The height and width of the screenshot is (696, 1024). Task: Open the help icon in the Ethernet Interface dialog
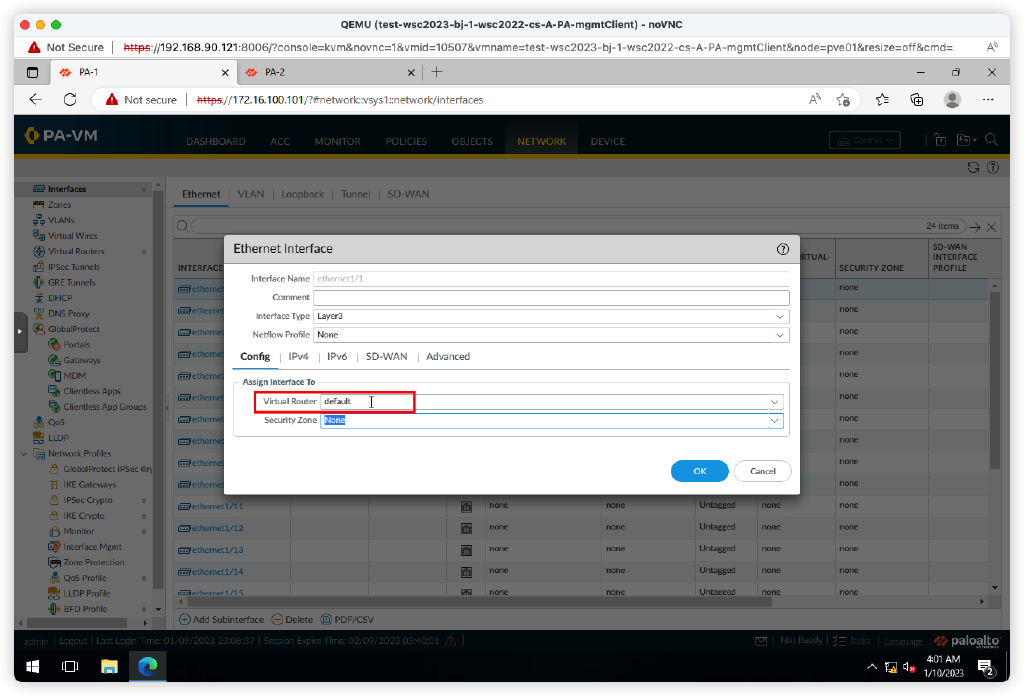click(x=783, y=249)
